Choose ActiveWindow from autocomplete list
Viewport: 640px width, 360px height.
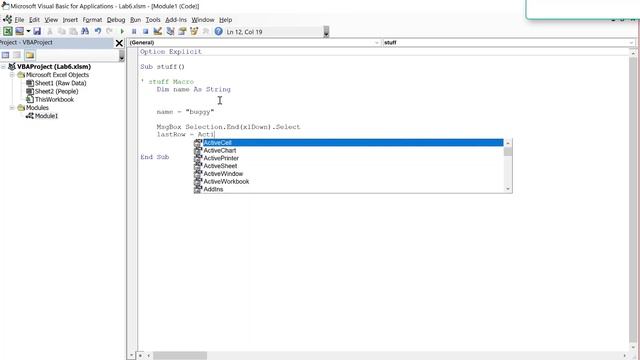click(353, 173)
